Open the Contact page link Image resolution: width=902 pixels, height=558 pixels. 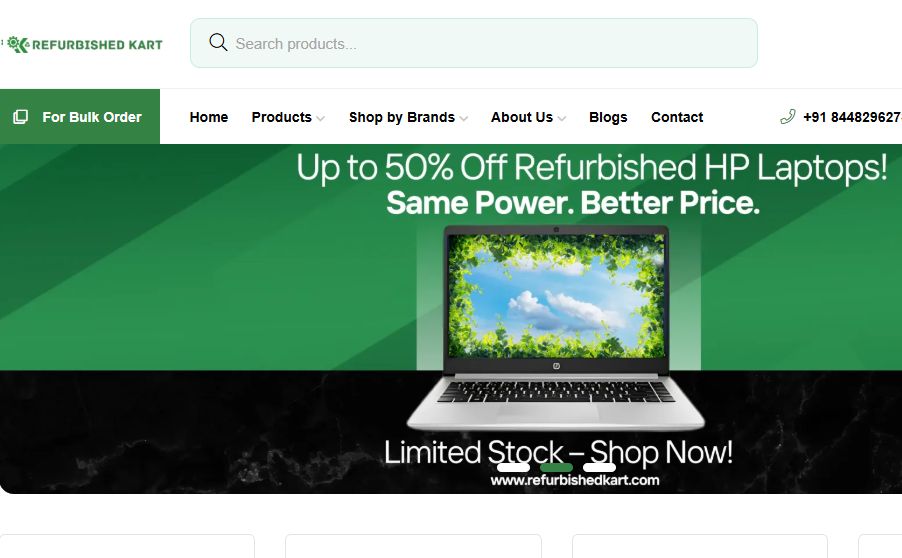point(677,117)
